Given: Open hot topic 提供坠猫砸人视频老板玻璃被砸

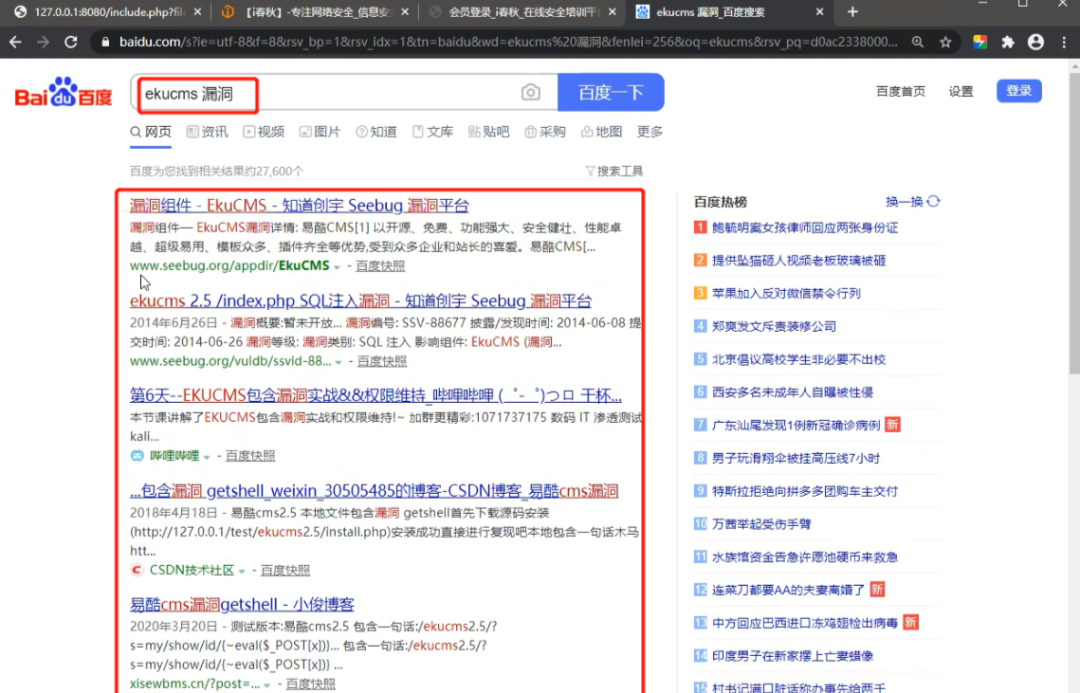Looking at the screenshot, I should 798,260.
